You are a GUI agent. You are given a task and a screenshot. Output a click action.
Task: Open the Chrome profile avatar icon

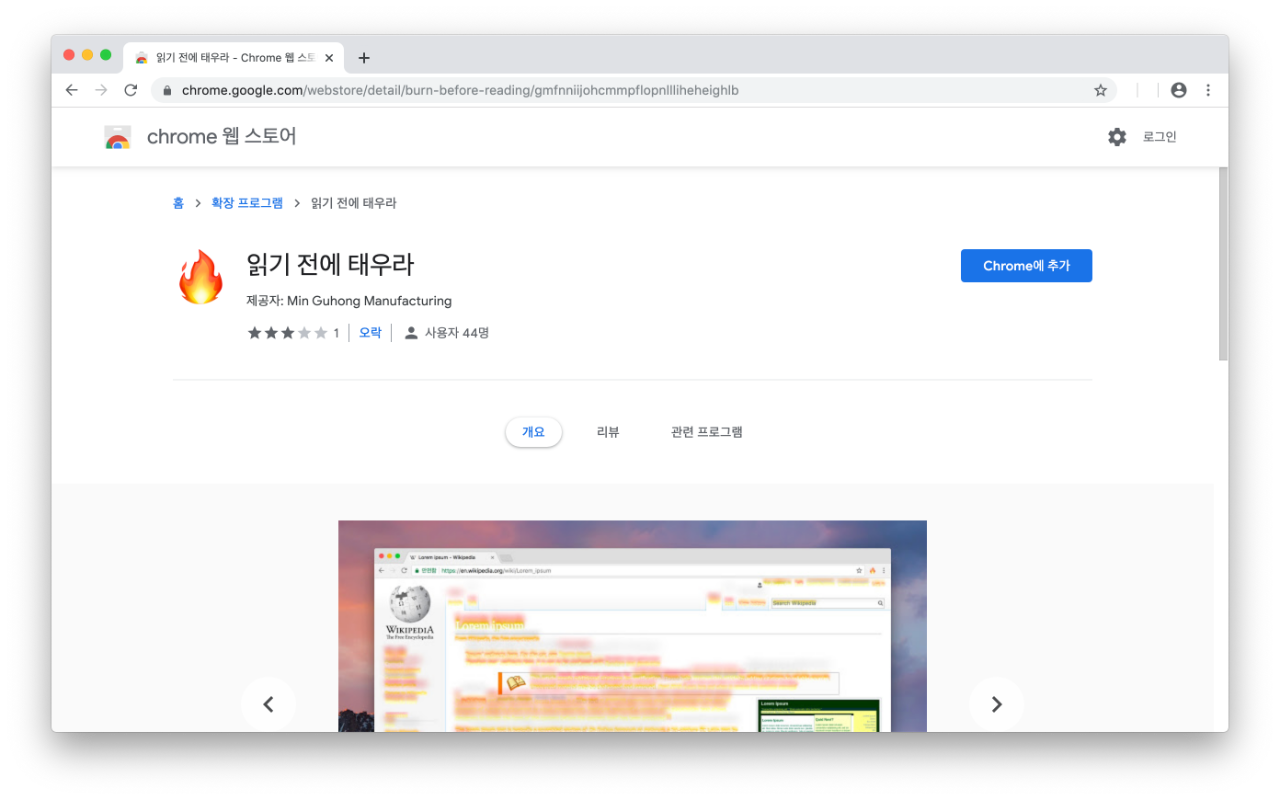pyautogui.click(x=1178, y=90)
